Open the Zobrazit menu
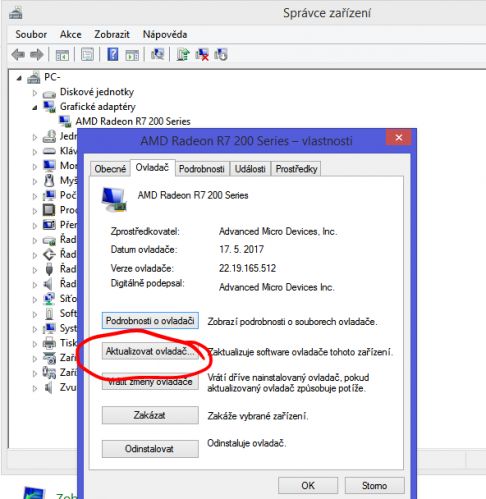The image size is (486, 499). [x=112, y=34]
